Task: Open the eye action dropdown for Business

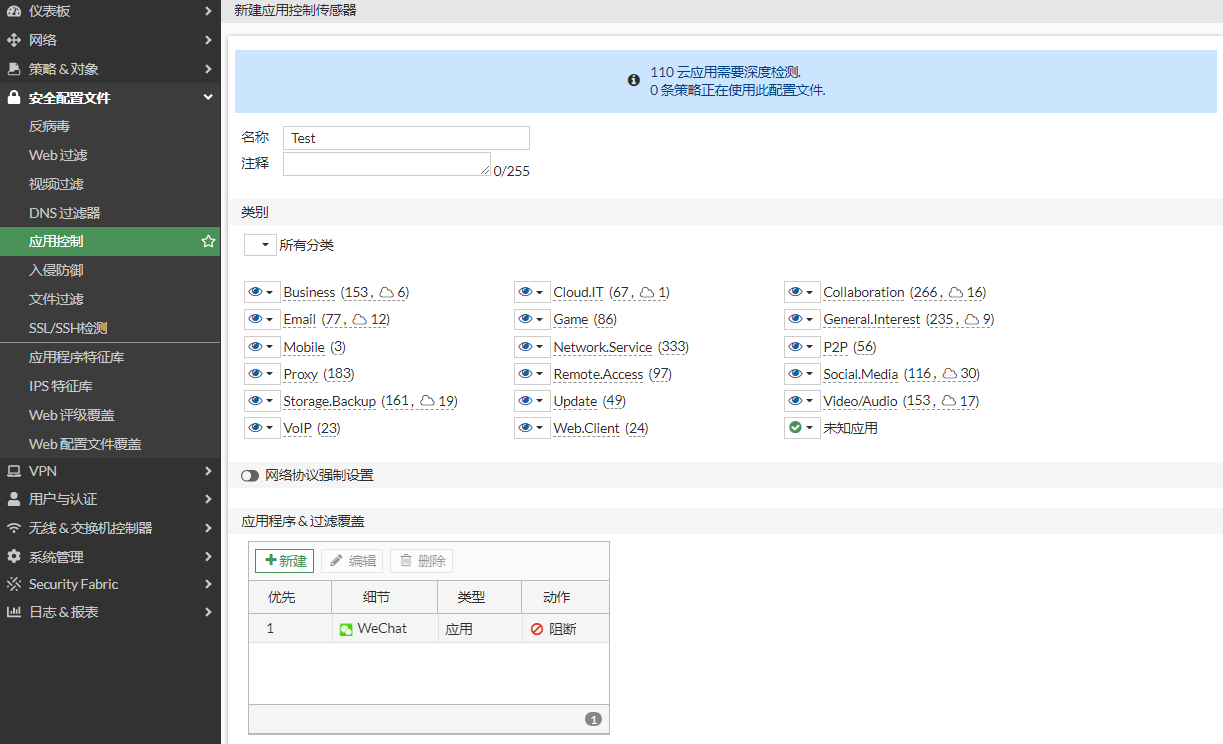Action: (261, 292)
